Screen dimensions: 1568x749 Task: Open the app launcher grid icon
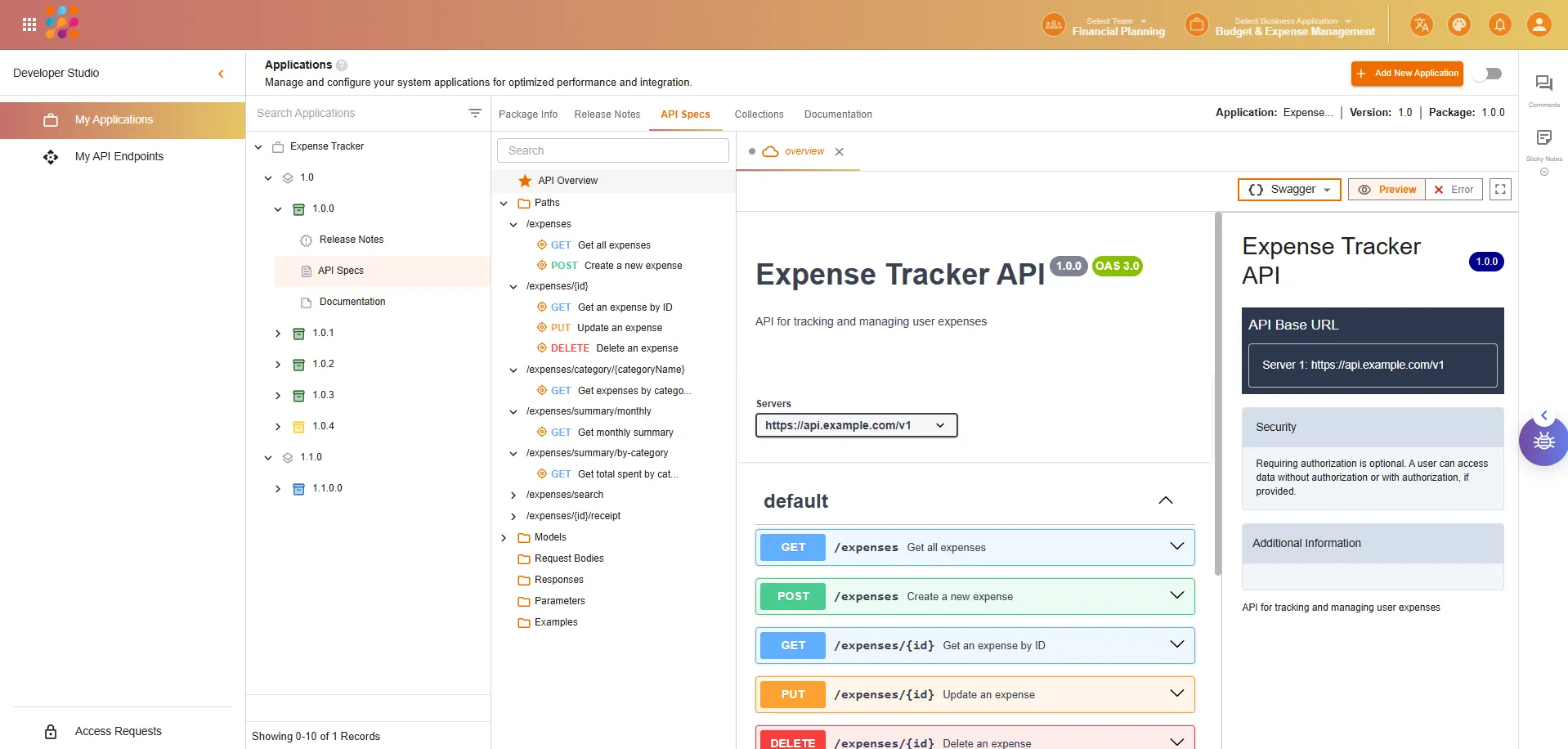(x=29, y=25)
